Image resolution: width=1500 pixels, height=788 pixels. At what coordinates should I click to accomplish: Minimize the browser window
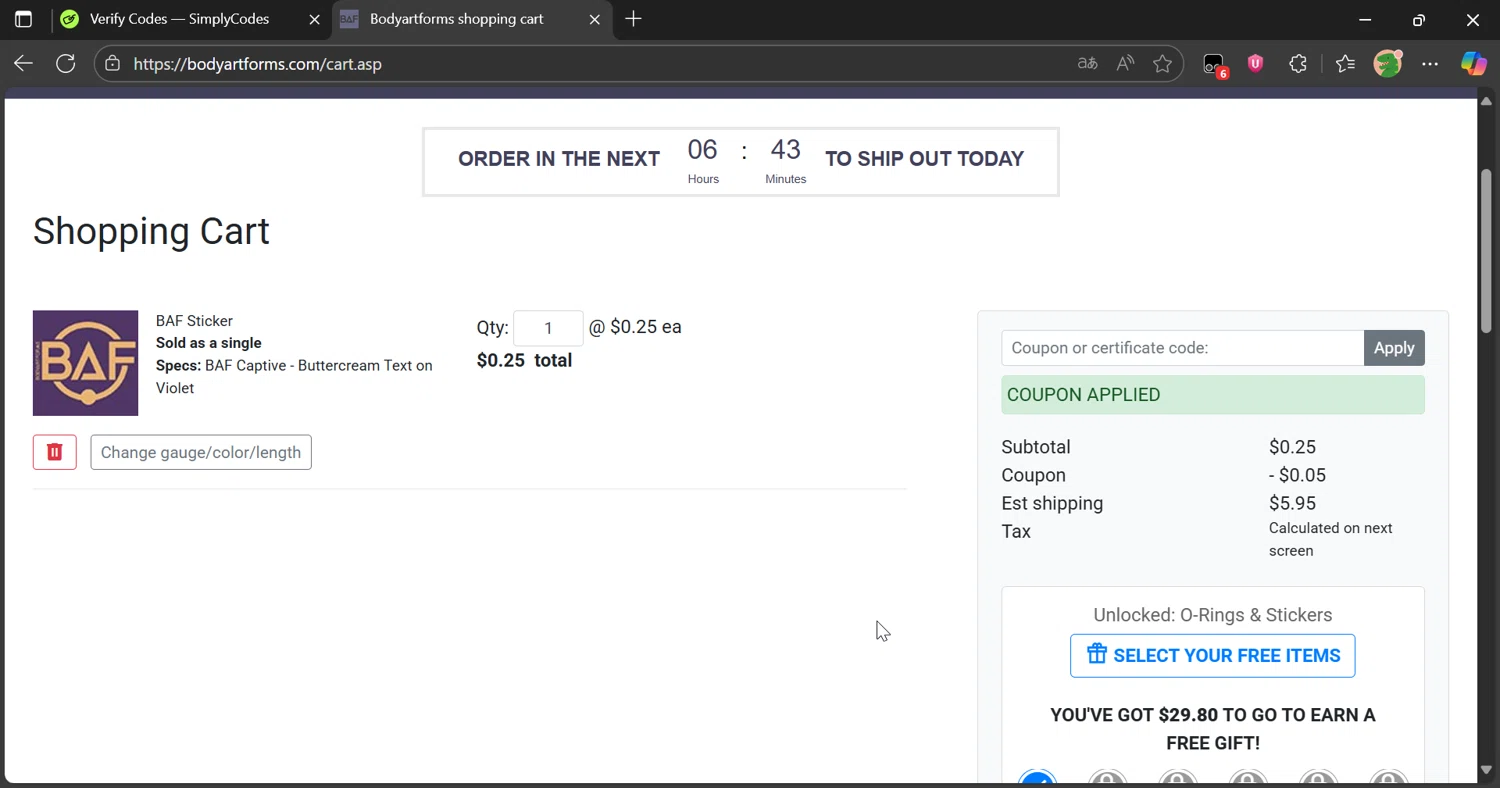click(x=1365, y=19)
